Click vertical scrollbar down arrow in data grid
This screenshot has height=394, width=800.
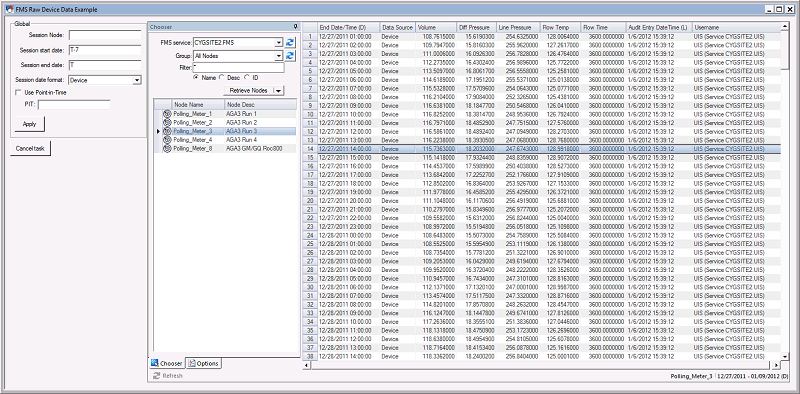tap(785, 356)
